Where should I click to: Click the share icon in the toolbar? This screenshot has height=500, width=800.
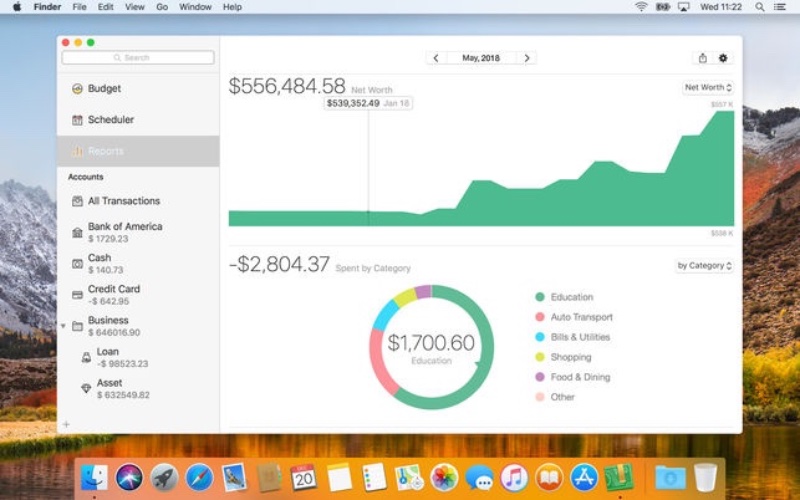[702, 58]
